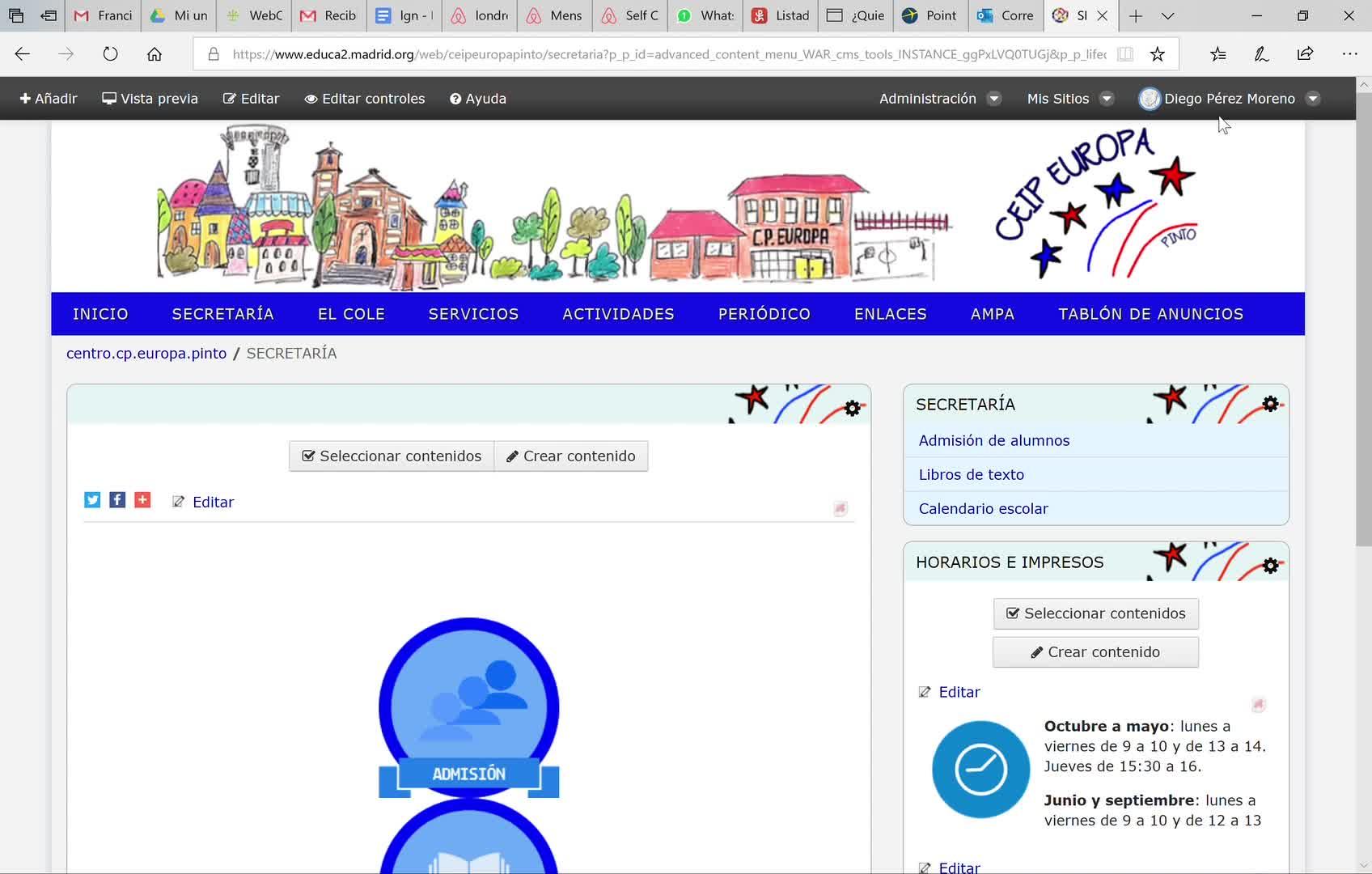Click Editar link beside share icons
The width and height of the screenshot is (1372, 874).
click(x=214, y=502)
